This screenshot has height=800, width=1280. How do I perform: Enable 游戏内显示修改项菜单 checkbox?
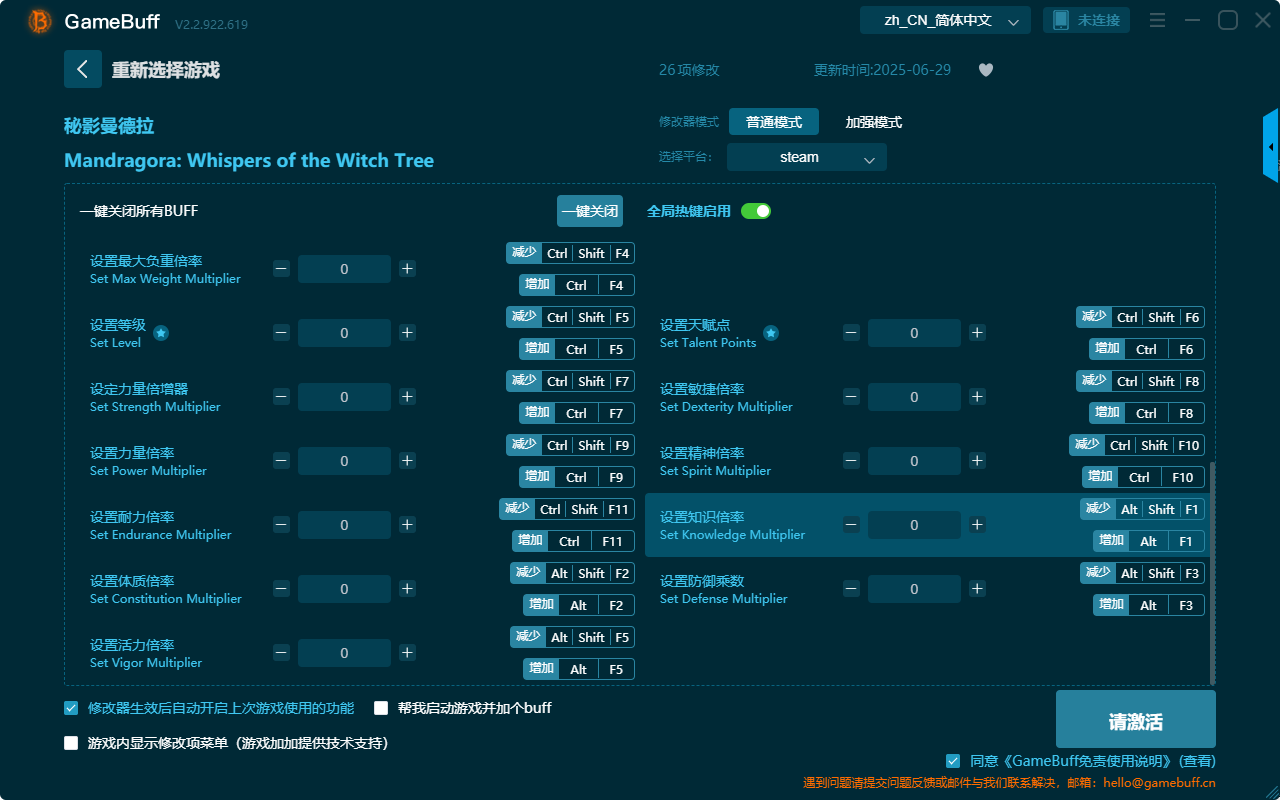(x=71, y=743)
